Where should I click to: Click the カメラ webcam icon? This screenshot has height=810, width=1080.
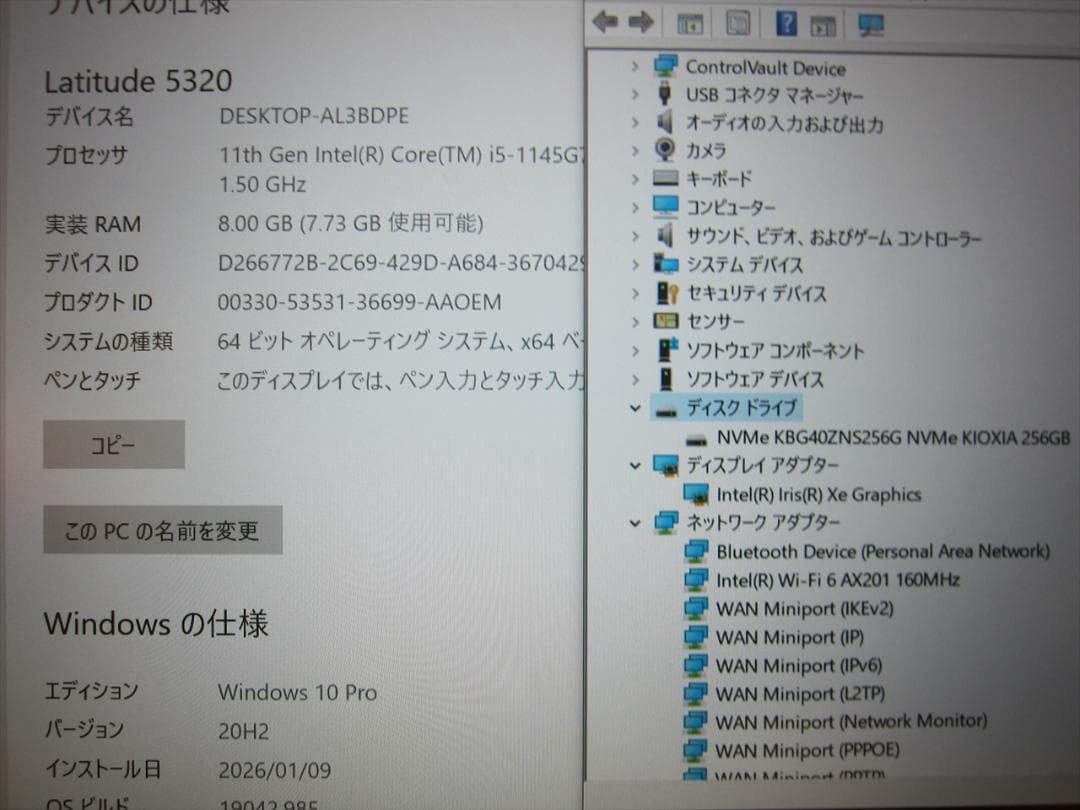(665, 149)
